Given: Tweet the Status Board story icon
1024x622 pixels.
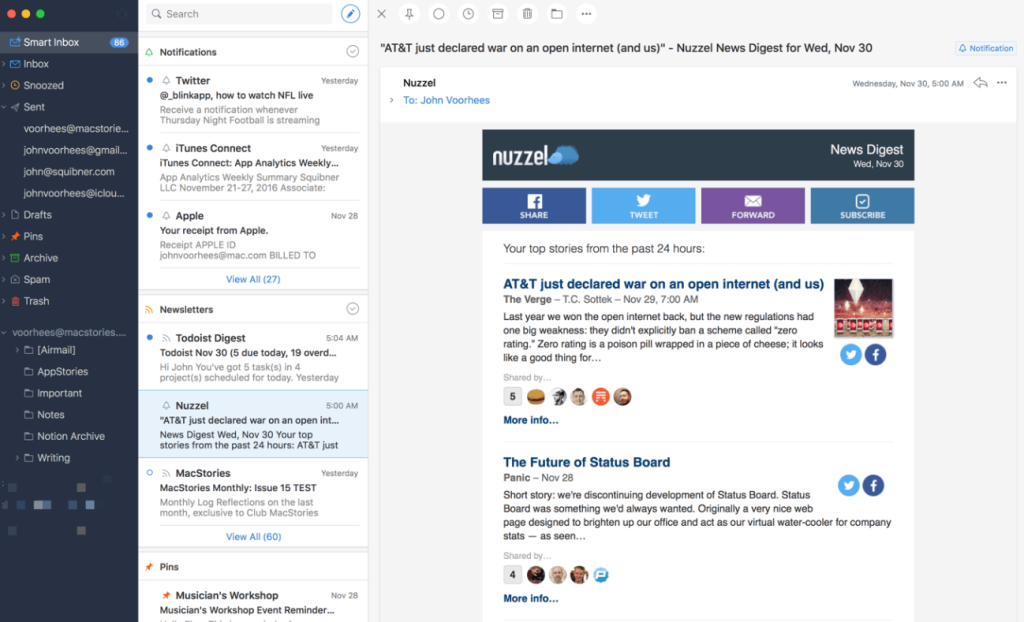Looking at the screenshot, I should click(x=848, y=485).
